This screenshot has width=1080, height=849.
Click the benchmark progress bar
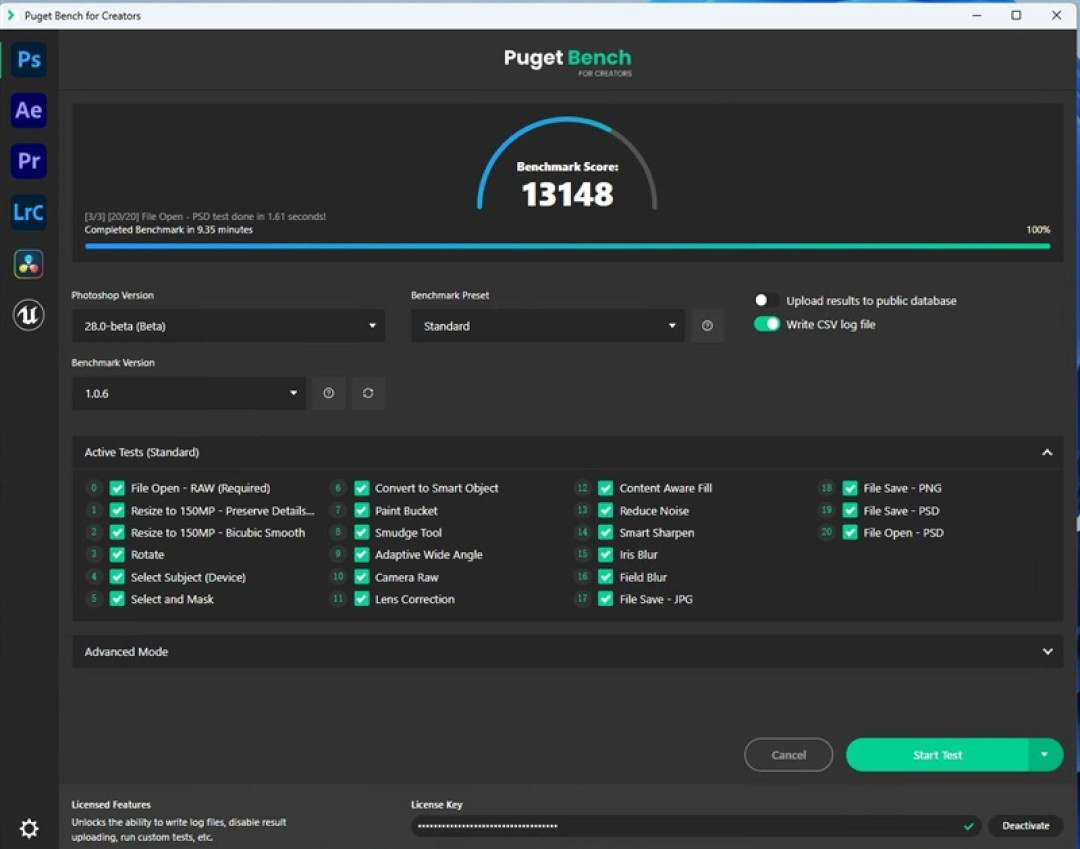pyautogui.click(x=567, y=245)
